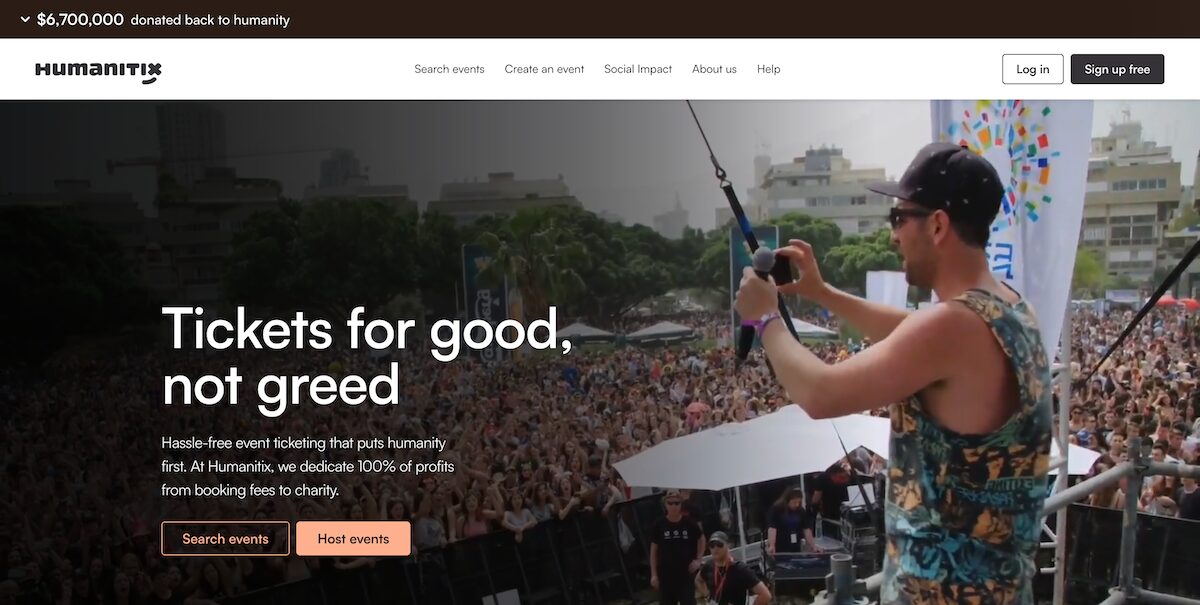Open the Humanitix logo home link
Image resolution: width=1200 pixels, height=605 pixels.
coord(98,70)
